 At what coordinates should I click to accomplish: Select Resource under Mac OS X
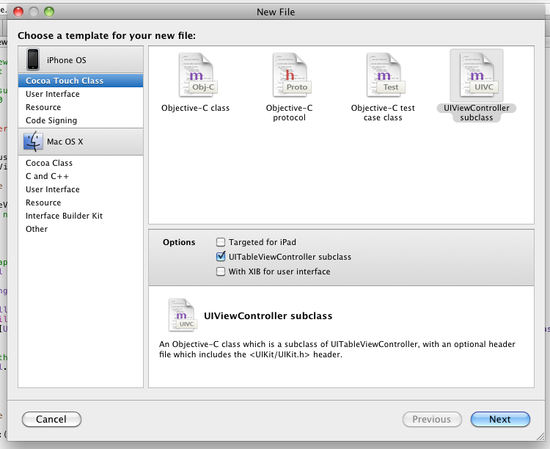click(81, 203)
